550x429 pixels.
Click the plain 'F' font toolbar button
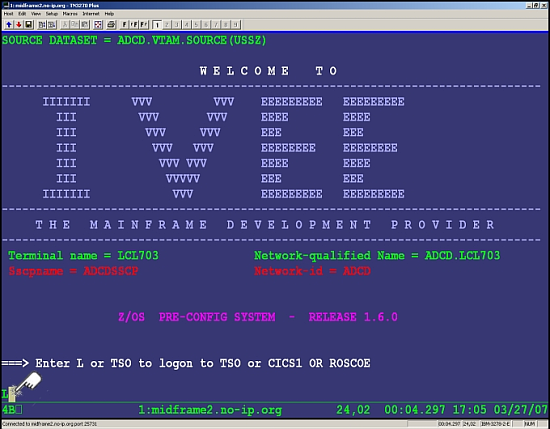tap(125, 25)
